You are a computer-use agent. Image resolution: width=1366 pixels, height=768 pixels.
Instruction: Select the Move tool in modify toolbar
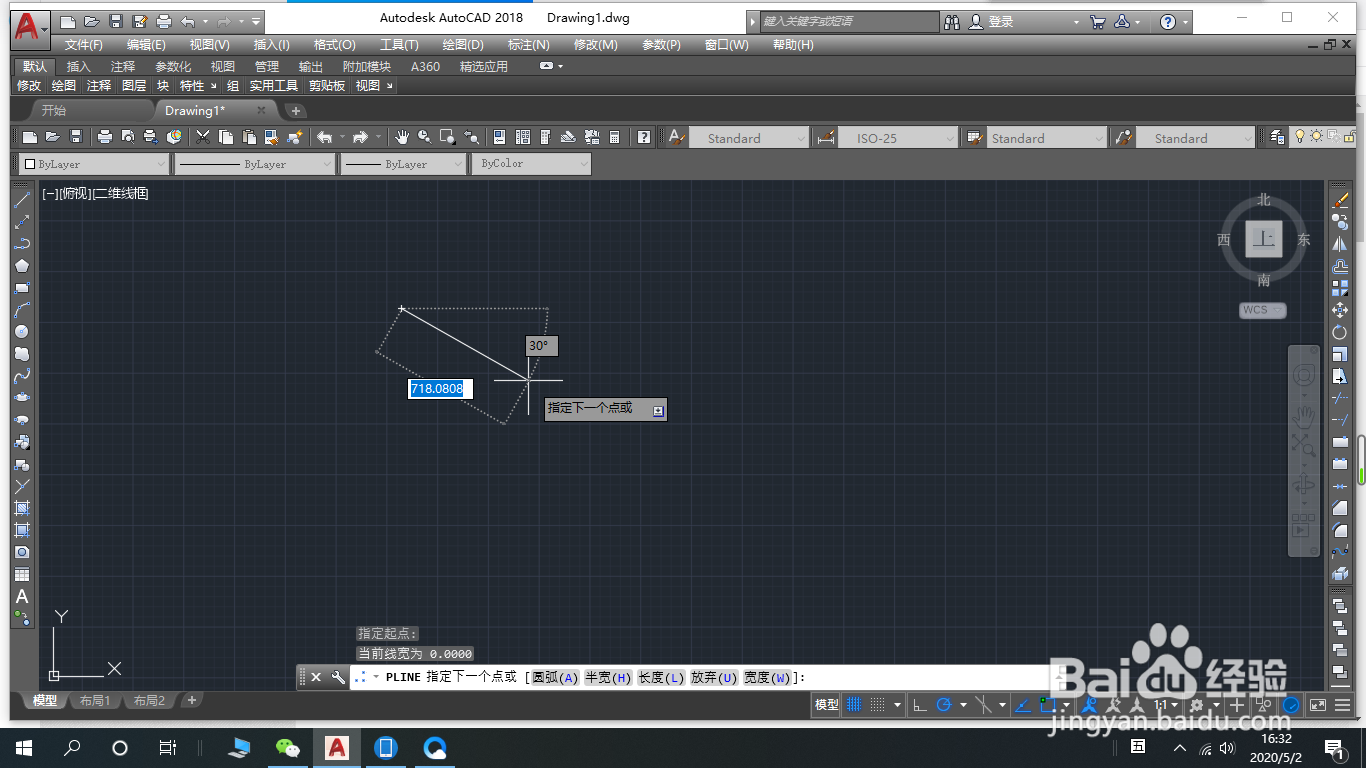(1340, 310)
